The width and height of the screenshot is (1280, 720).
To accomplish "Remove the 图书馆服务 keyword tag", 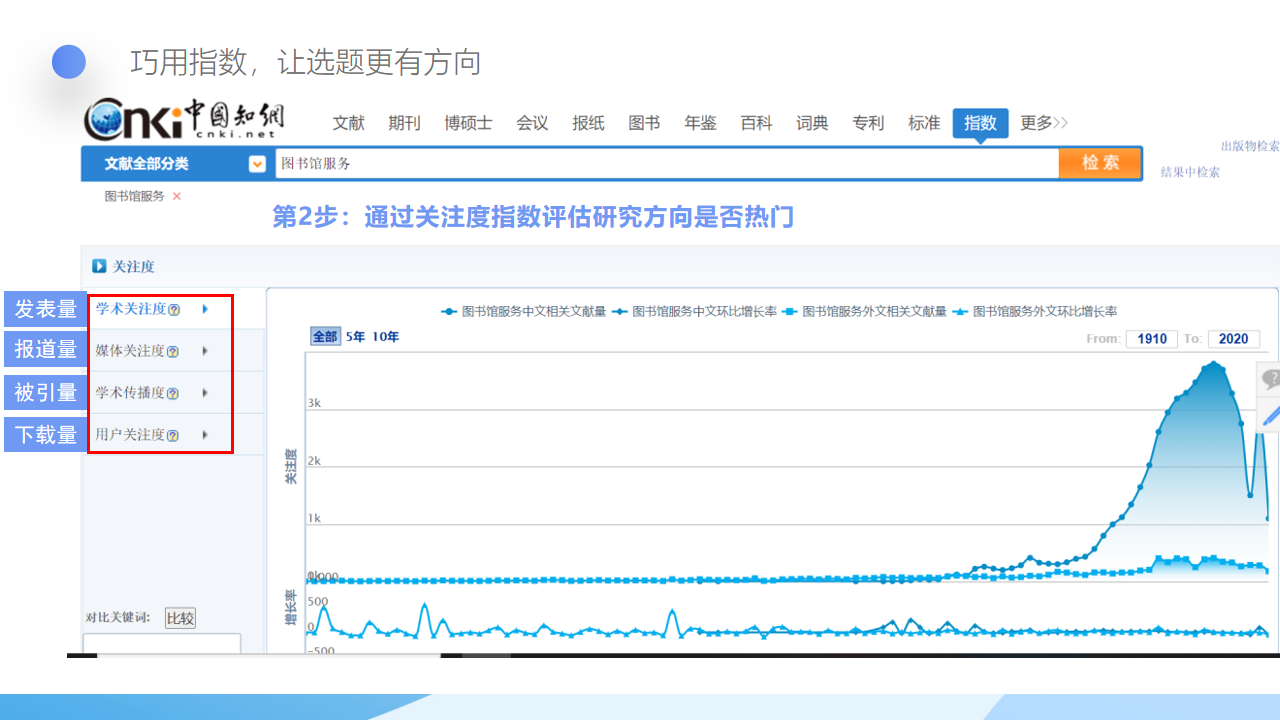I will (x=177, y=197).
